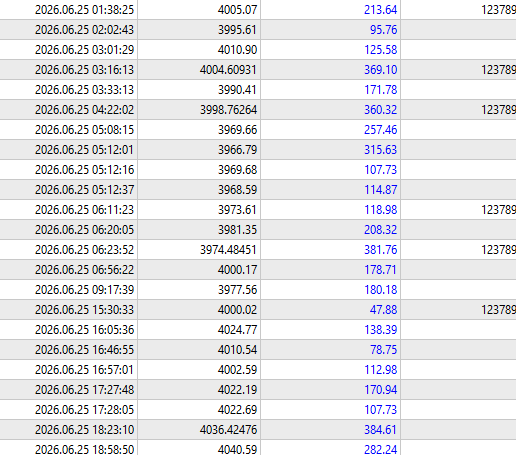Image resolution: width=516 pixels, height=455 pixels.
Task: Click price value 4005.07
Action: (237, 10)
